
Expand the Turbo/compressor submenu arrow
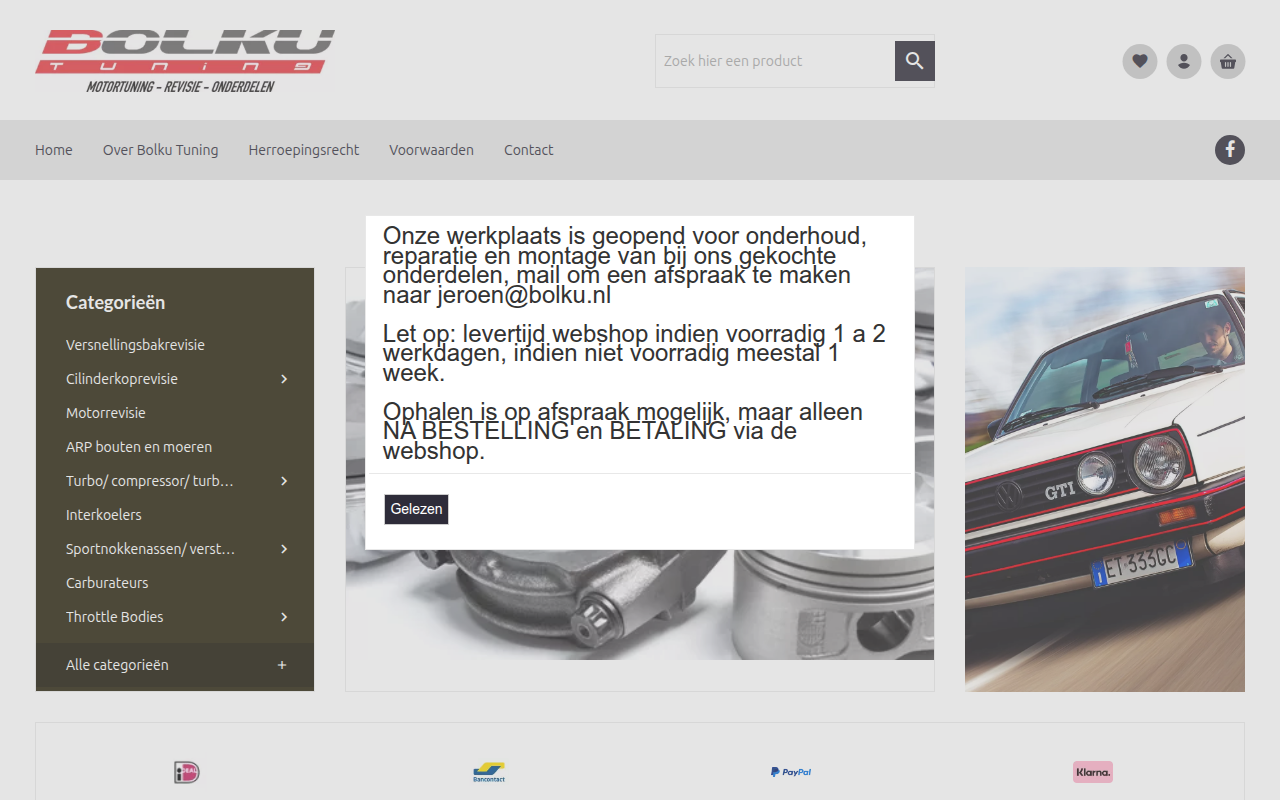284,481
